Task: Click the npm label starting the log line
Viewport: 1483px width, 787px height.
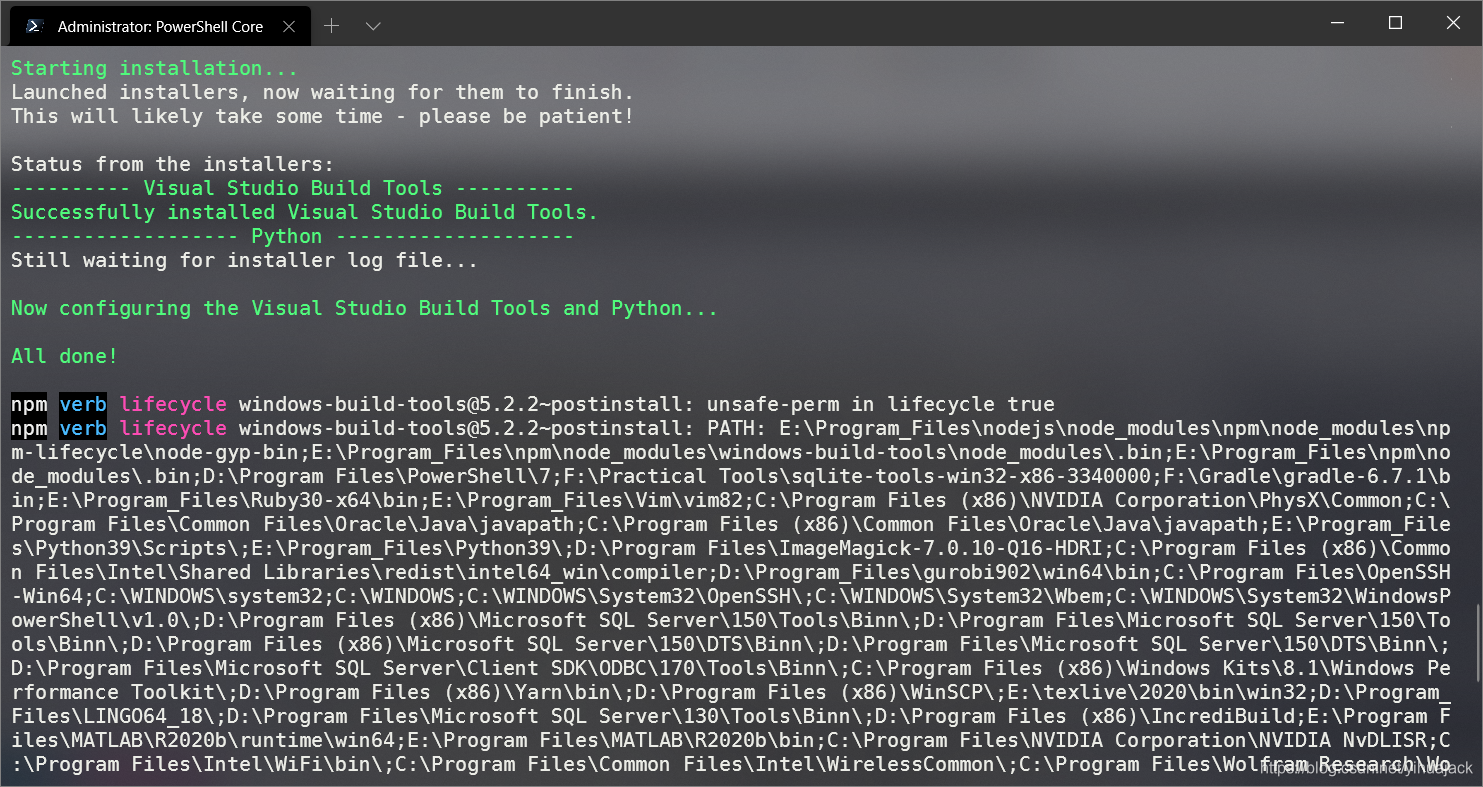Action: pos(28,404)
